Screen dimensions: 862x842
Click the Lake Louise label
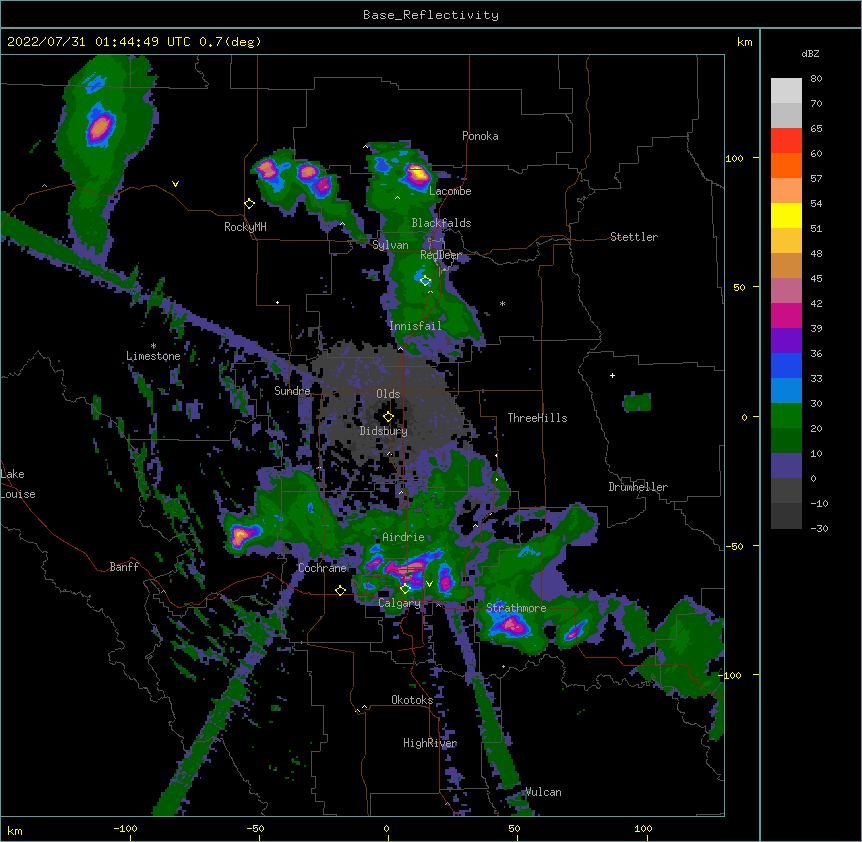tap(18, 484)
